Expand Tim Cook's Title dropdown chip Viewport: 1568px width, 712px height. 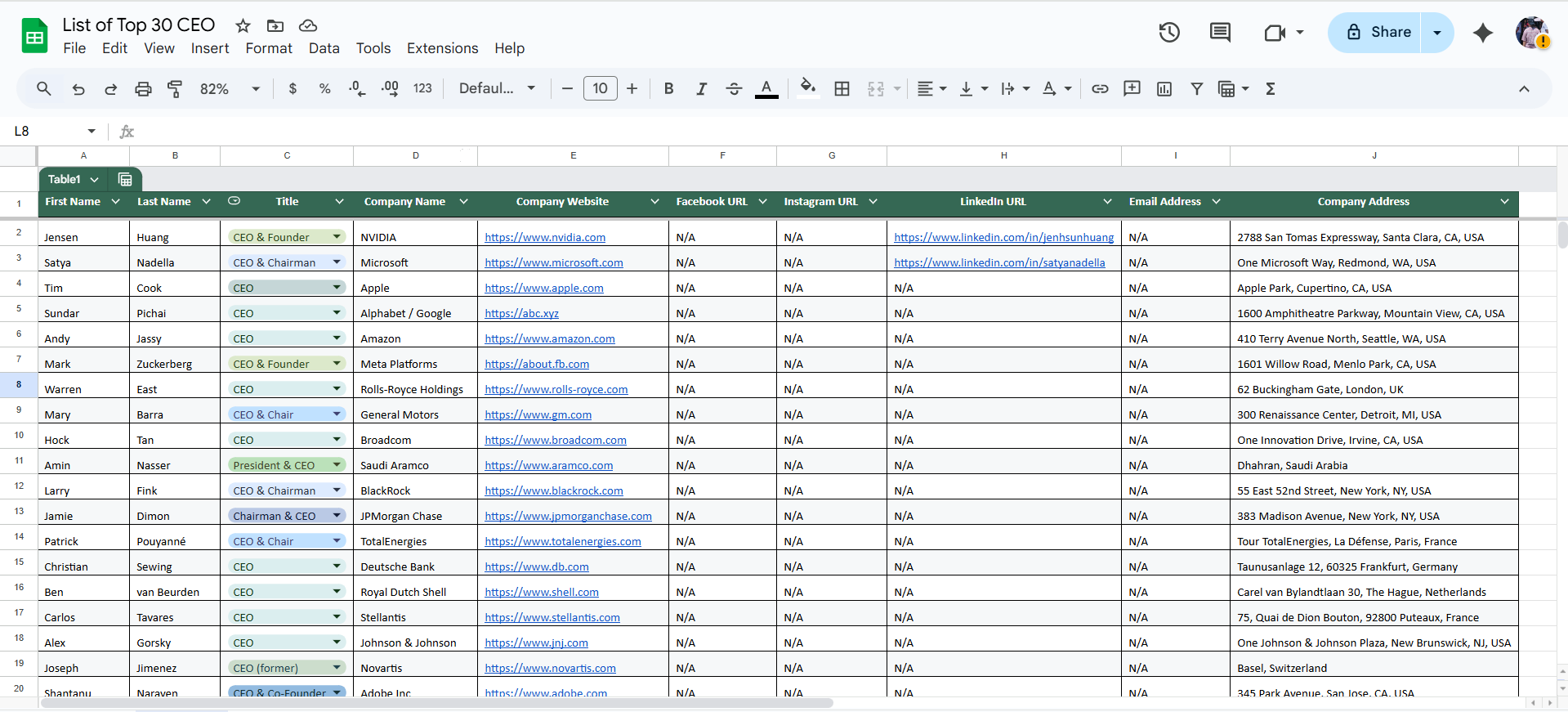(x=337, y=288)
